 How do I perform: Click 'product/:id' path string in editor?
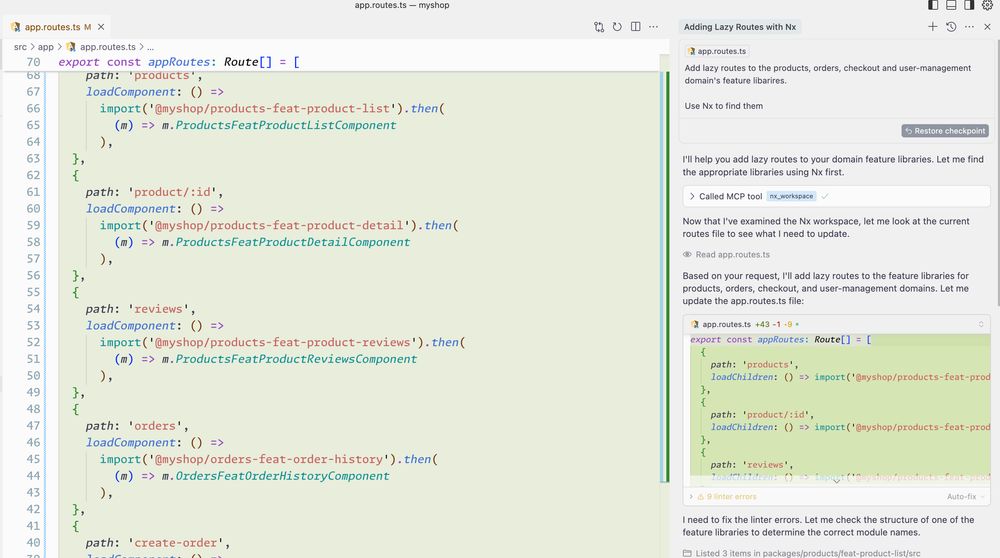click(x=172, y=192)
